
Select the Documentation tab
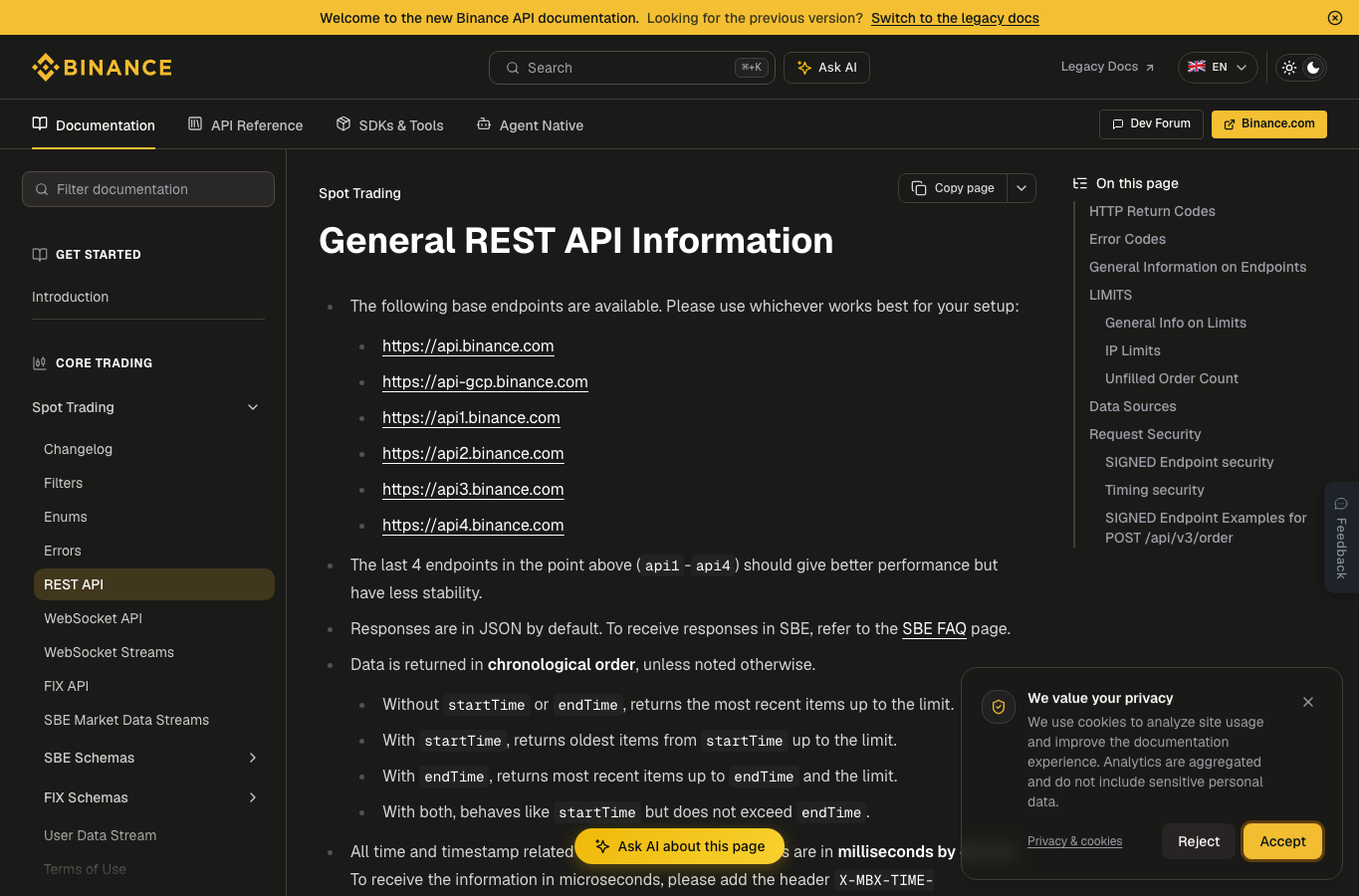94,124
